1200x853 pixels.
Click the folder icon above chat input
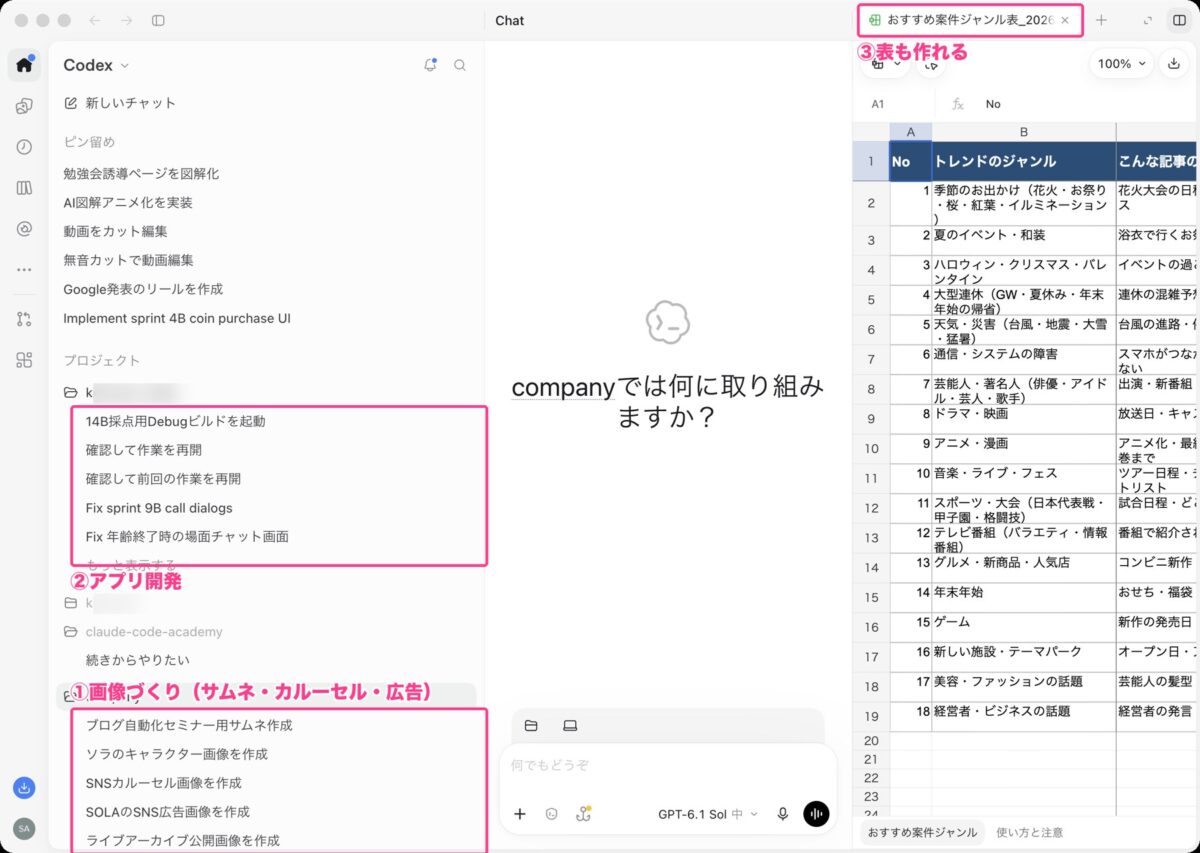(x=531, y=725)
